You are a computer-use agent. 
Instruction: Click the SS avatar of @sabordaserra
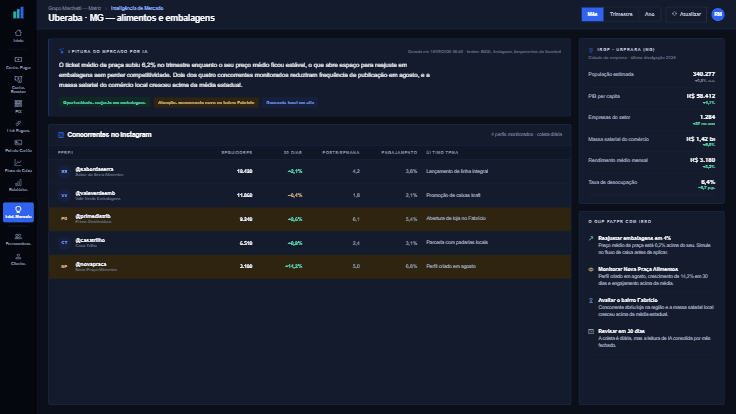point(64,171)
